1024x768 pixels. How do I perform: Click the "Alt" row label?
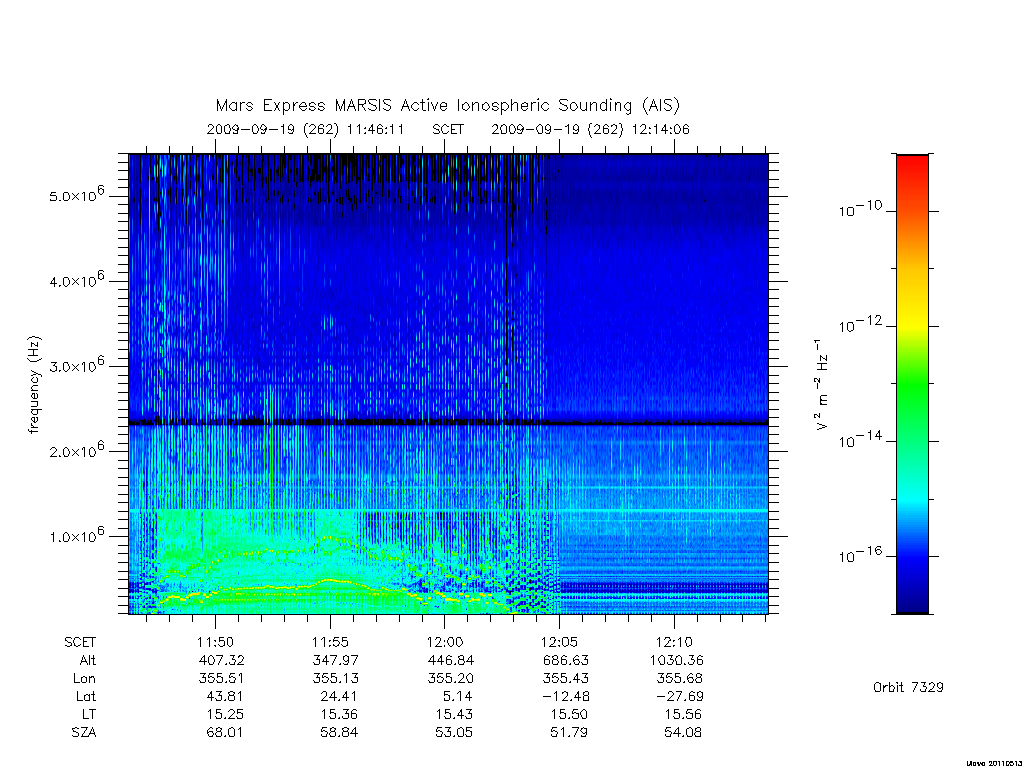tap(88, 660)
